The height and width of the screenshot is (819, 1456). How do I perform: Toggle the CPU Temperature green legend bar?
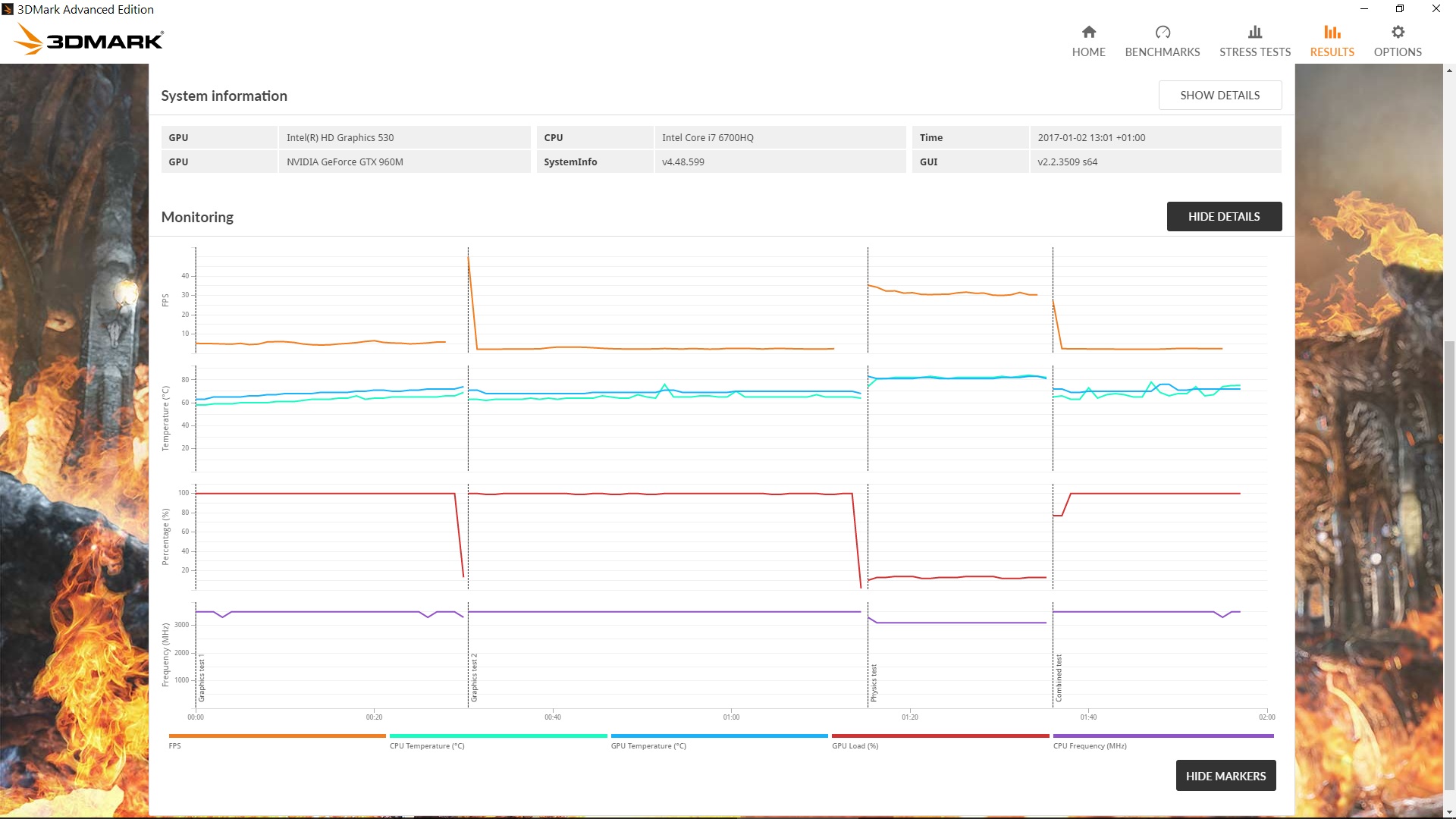[498, 736]
